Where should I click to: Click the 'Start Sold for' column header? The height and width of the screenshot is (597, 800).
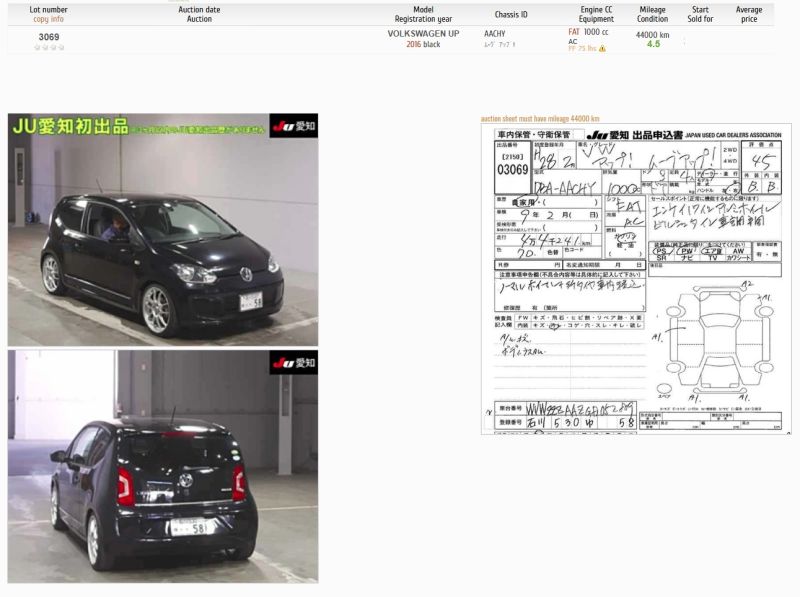coord(700,14)
